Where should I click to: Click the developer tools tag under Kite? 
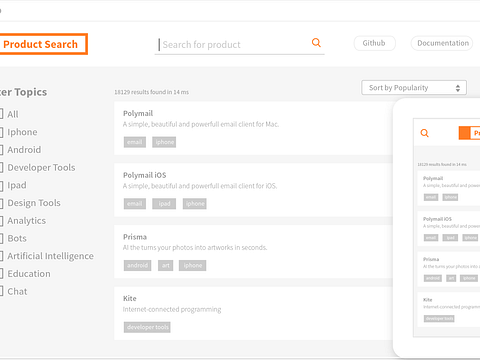pyautogui.click(x=147, y=327)
